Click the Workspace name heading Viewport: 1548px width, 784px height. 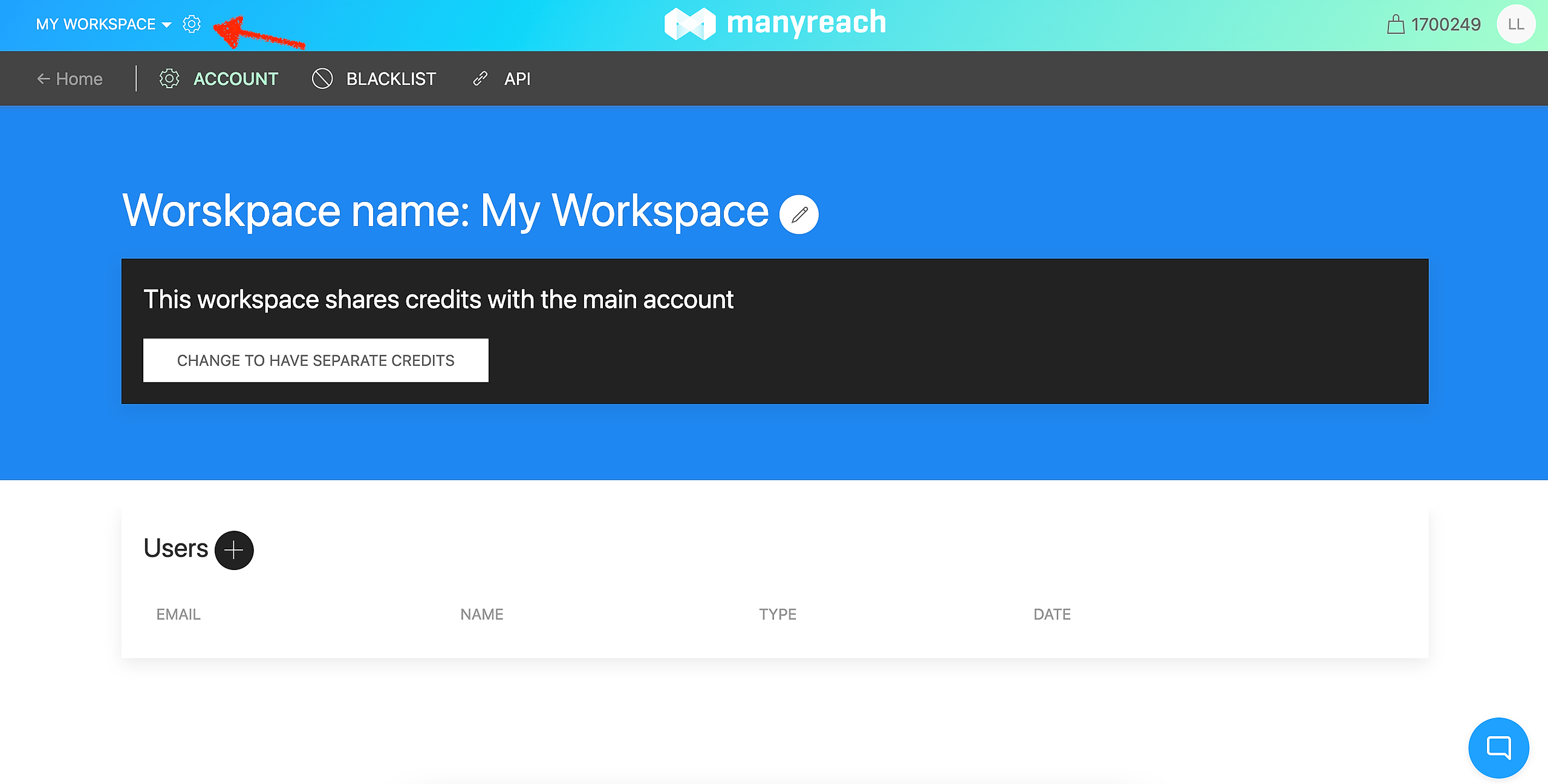point(446,211)
